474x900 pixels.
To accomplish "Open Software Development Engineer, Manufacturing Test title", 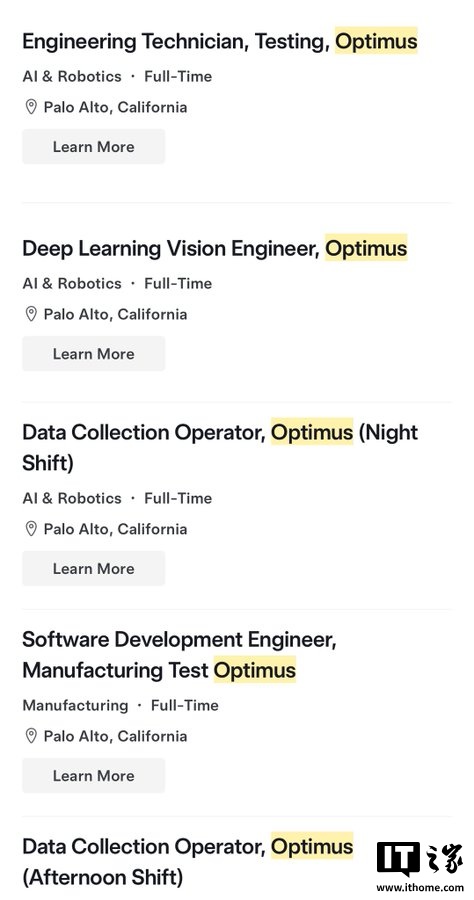I will 179,655.
